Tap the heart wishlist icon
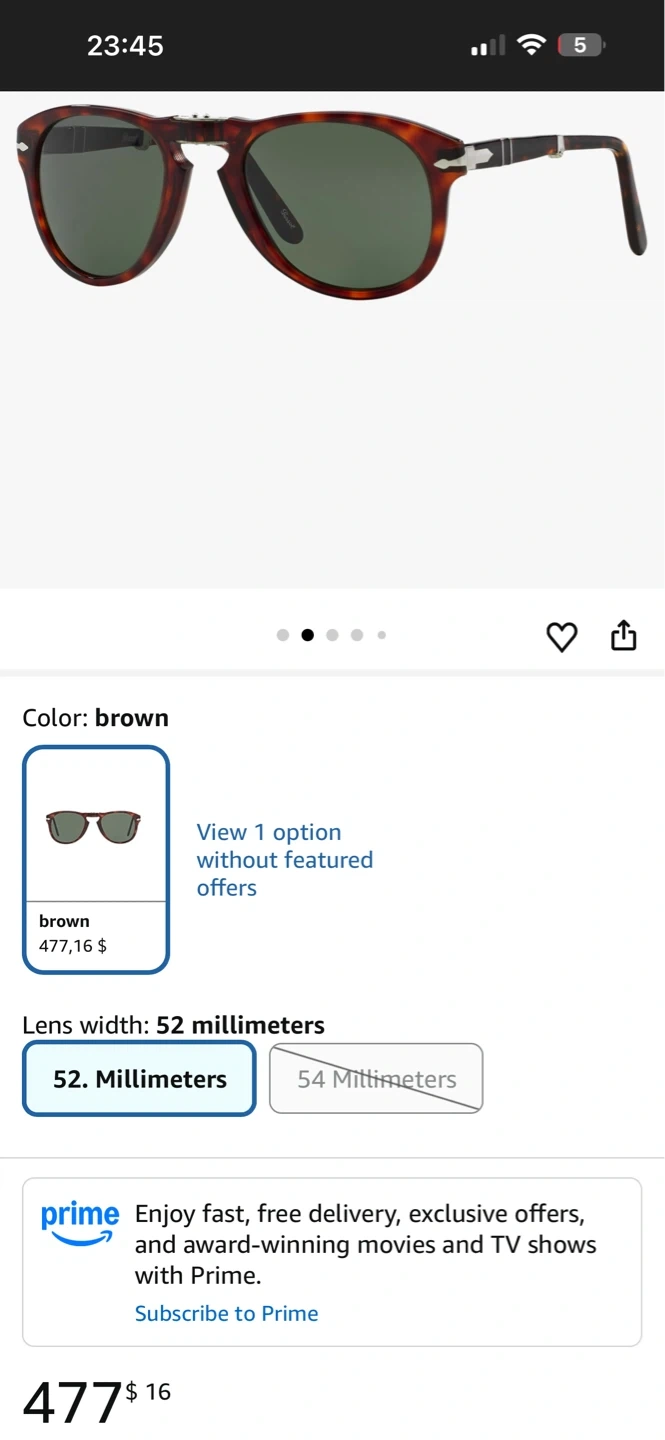The image size is (665, 1440). tap(562, 636)
